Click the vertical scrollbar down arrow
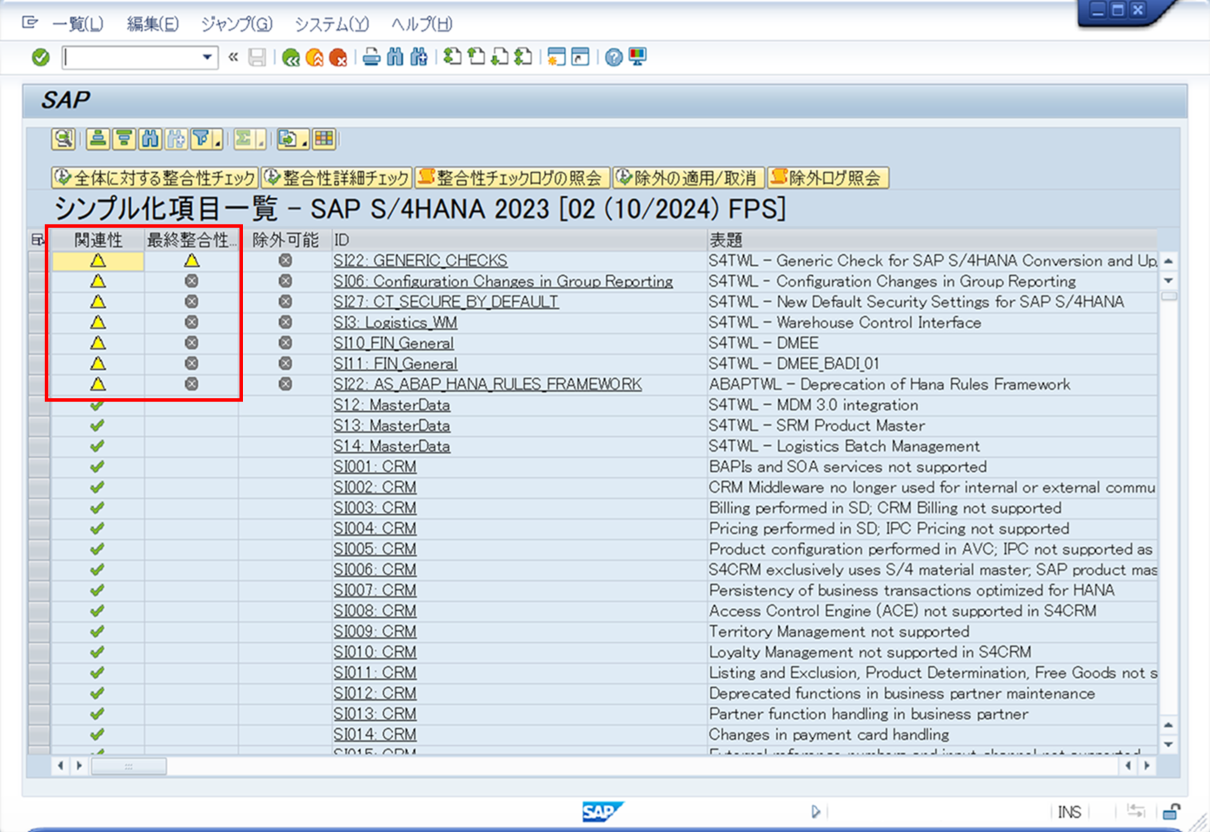 (x=1167, y=745)
